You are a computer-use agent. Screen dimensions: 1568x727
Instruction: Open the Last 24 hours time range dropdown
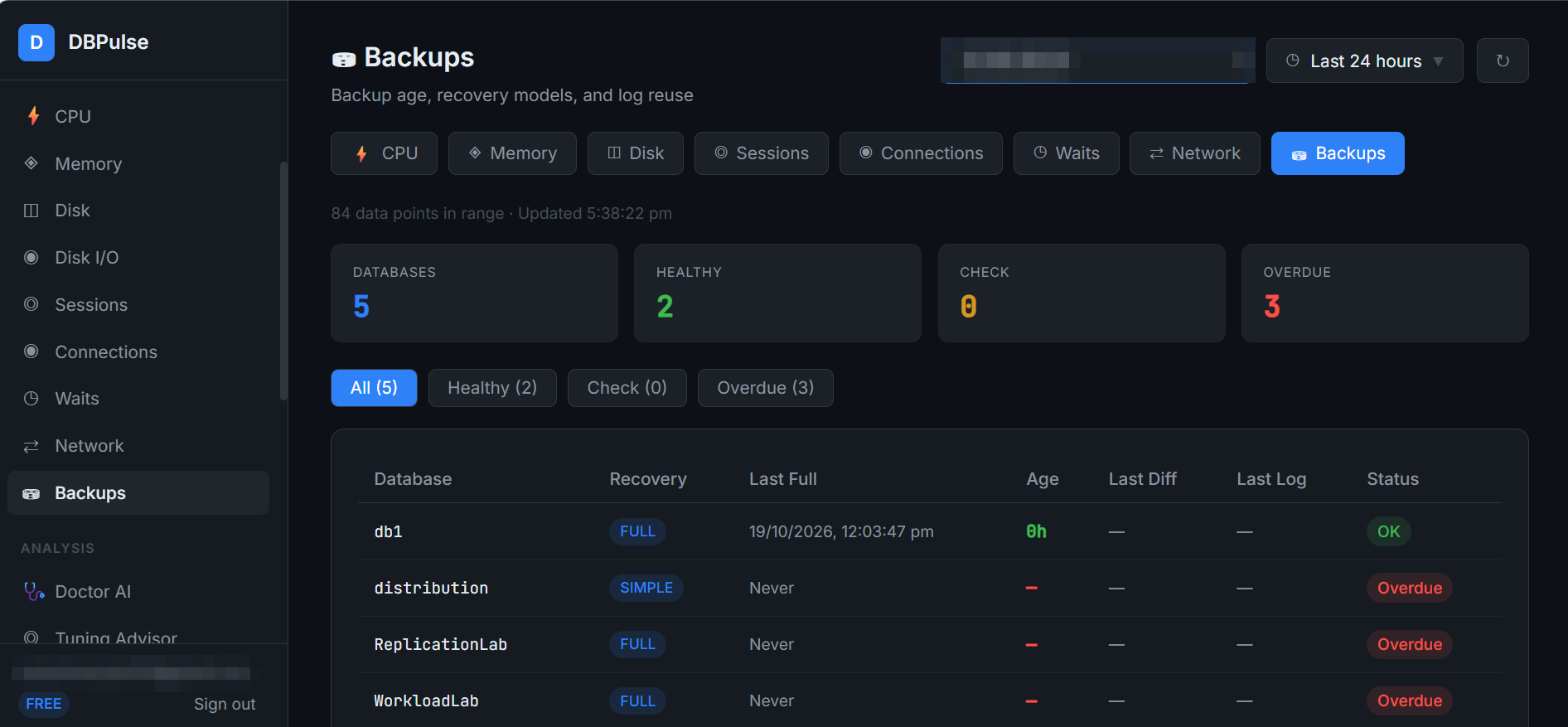(1364, 61)
